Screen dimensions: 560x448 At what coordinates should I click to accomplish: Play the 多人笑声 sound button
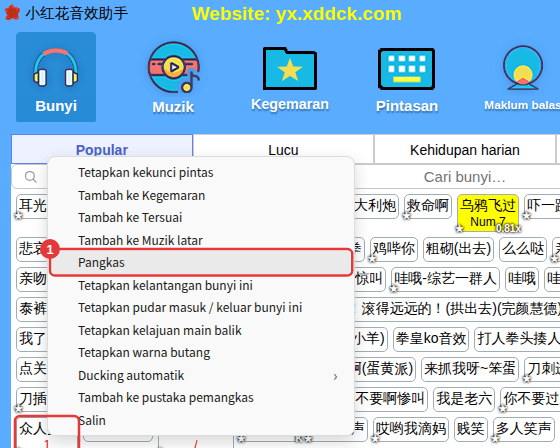click(x=523, y=428)
